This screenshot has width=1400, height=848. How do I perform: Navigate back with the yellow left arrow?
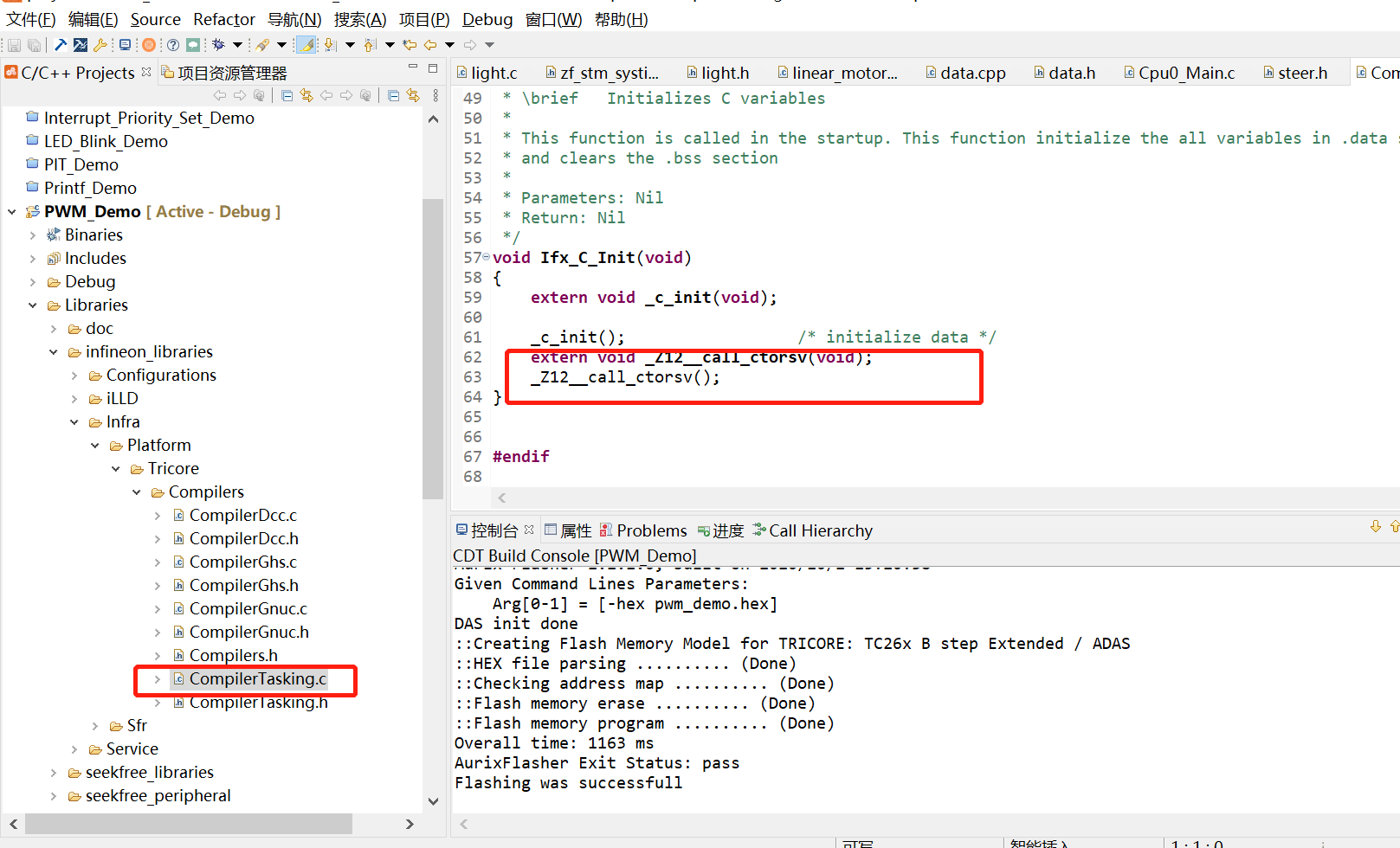click(x=429, y=45)
